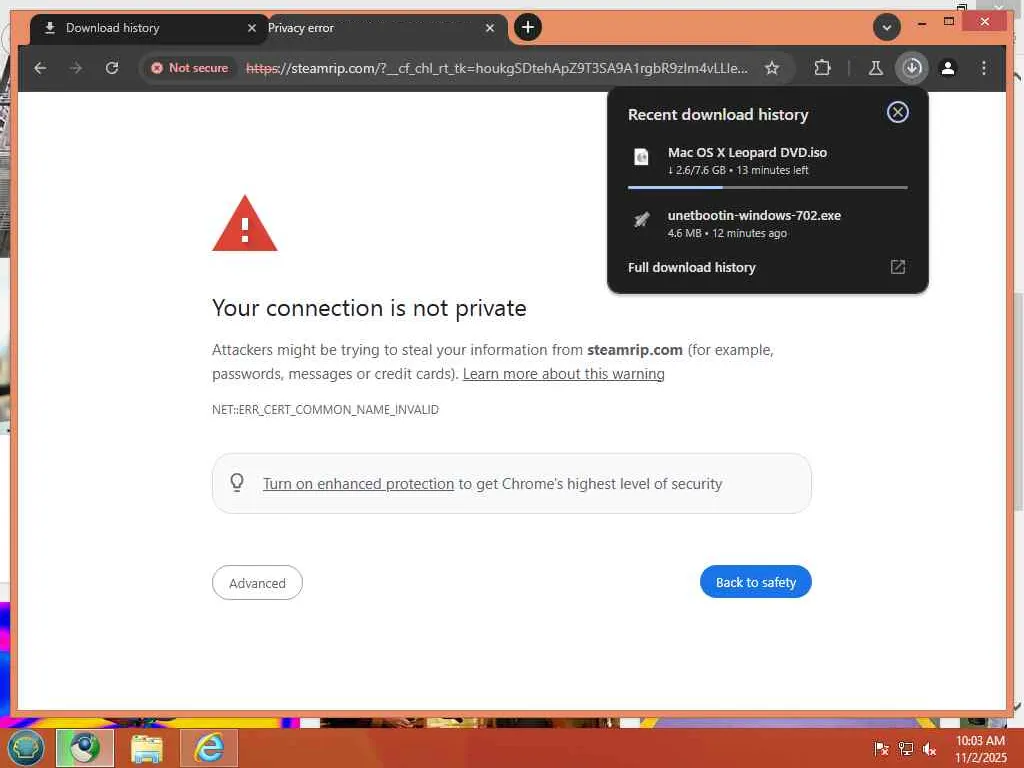Screen dimensions: 1024x768
Task: Click the Advanced button
Action: [x=257, y=583]
